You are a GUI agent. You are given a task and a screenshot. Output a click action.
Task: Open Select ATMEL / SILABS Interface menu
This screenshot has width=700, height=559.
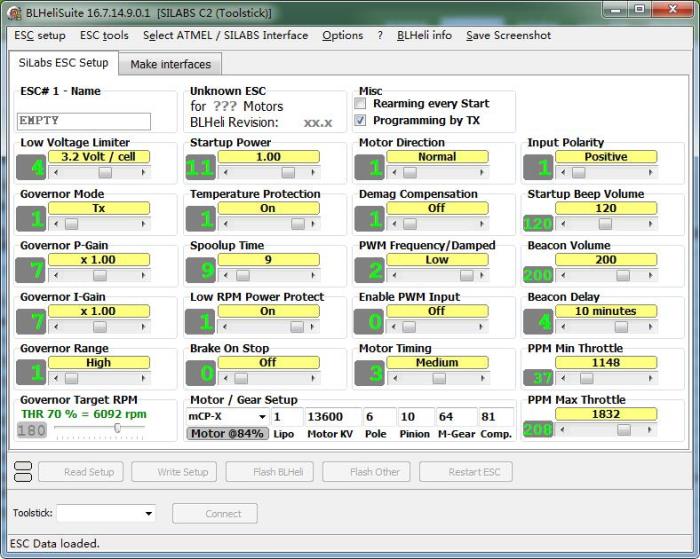225,35
